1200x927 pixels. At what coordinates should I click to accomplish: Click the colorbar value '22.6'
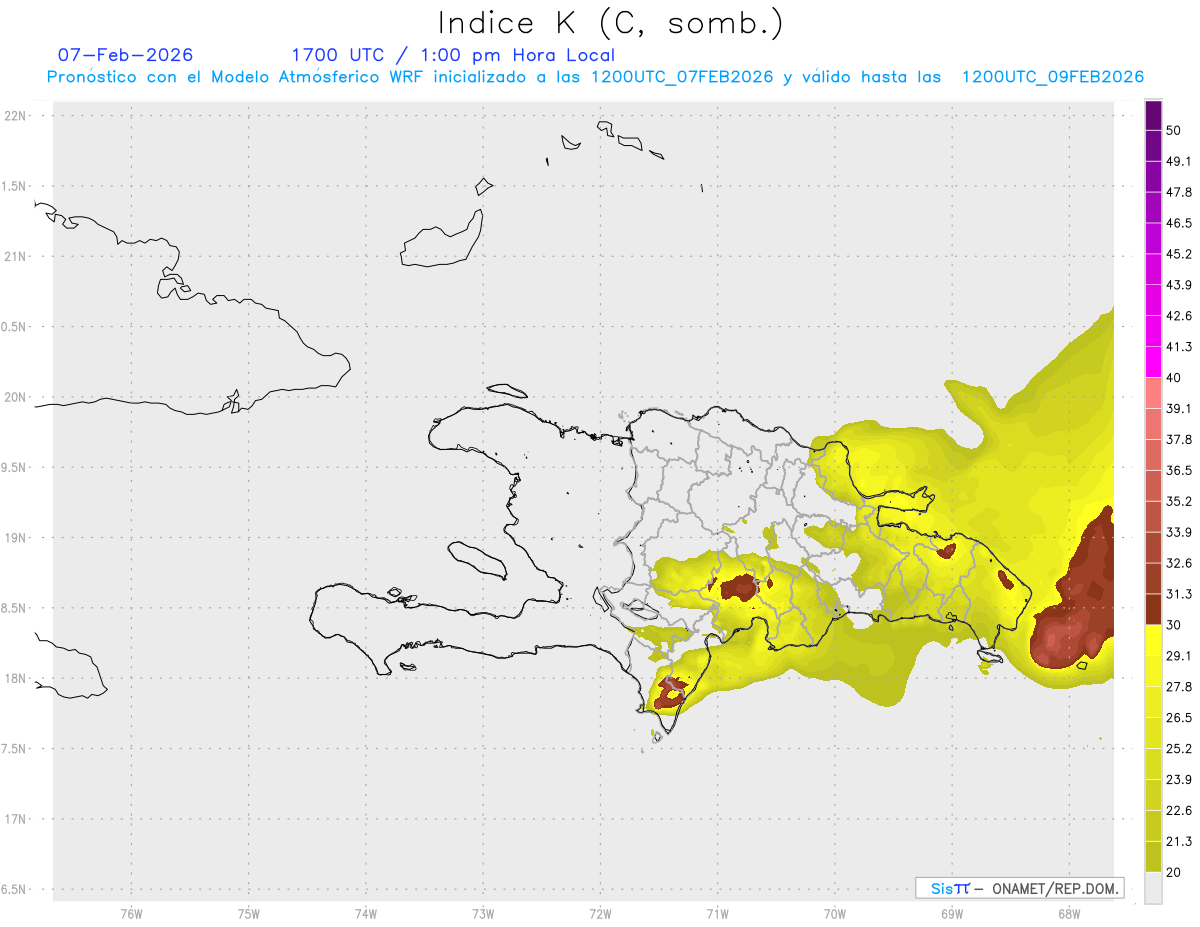(x=1179, y=811)
